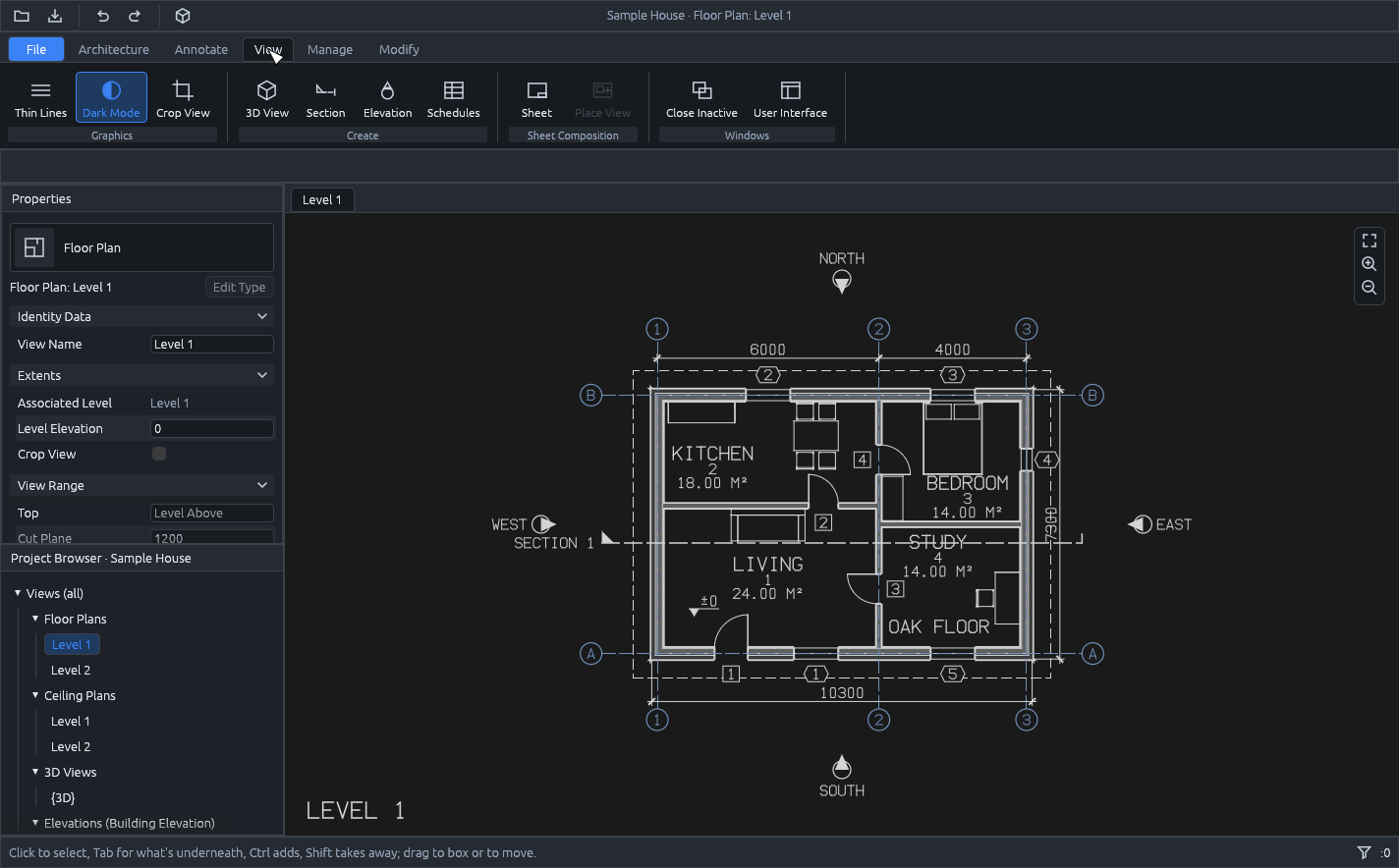1399x868 pixels.
Task: Create an Elevation view
Action: [x=387, y=98]
